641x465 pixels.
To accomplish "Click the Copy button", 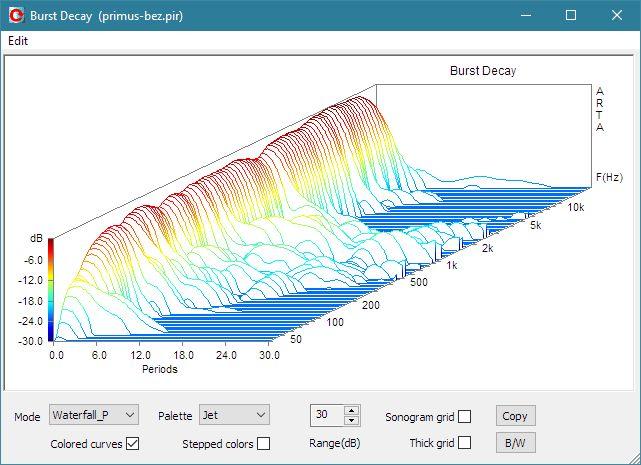I will click(x=515, y=416).
